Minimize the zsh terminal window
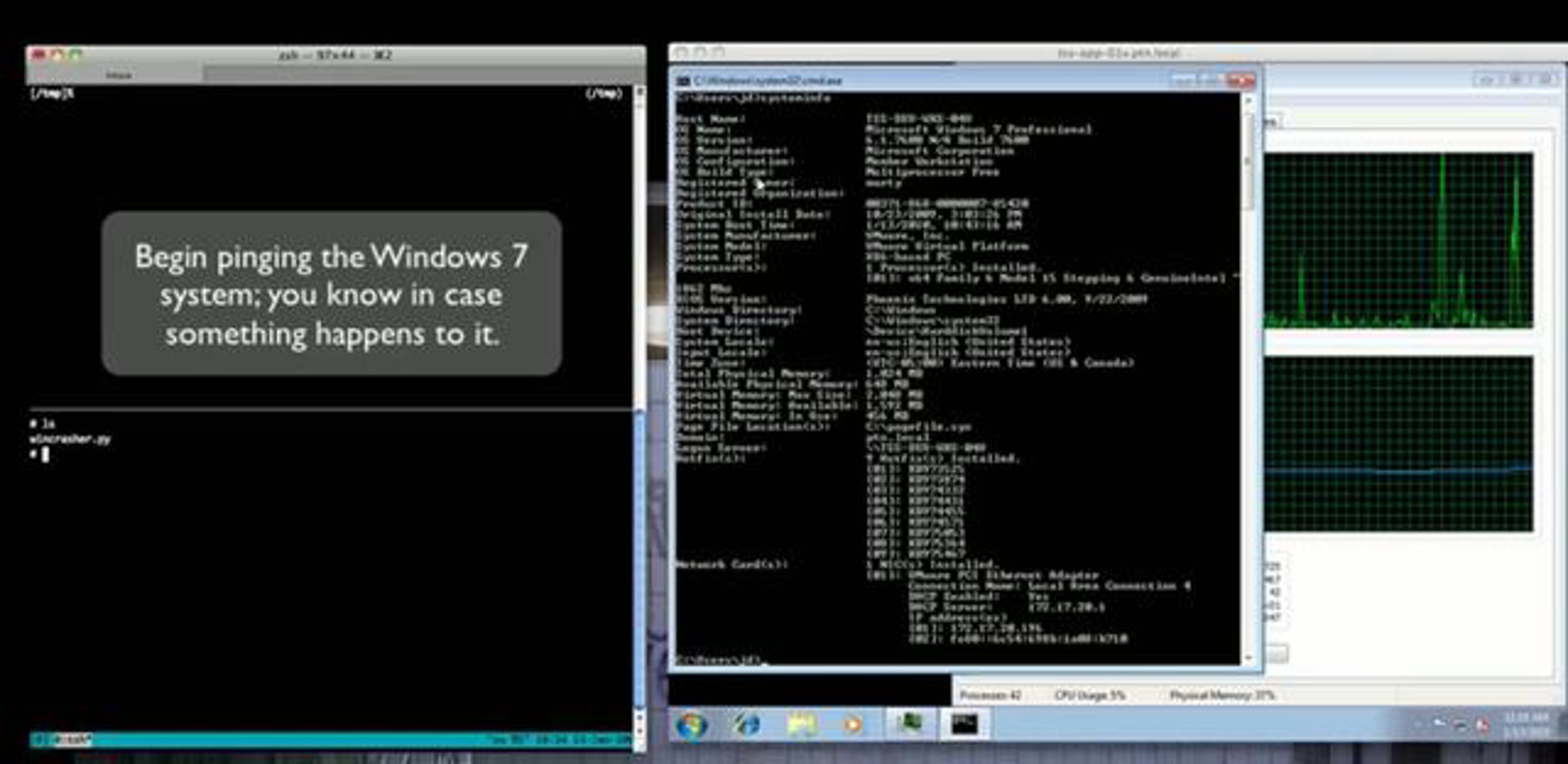Screen dimensions: 1568x764 coord(57,55)
